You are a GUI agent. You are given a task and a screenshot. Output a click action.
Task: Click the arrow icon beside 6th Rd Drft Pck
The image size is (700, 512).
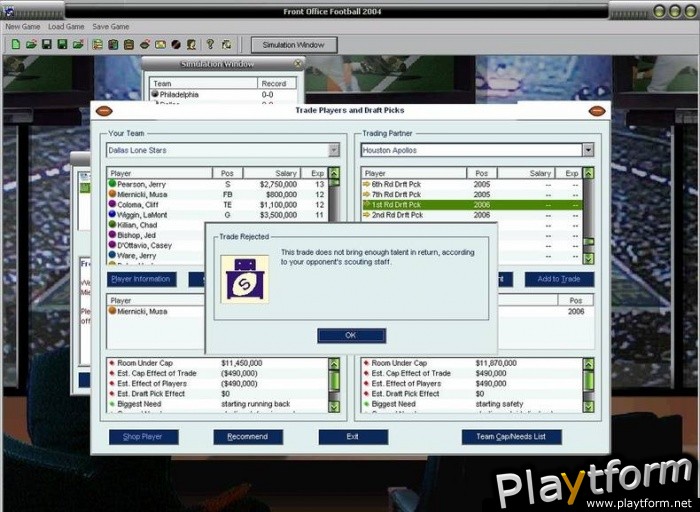click(x=367, y=184)
